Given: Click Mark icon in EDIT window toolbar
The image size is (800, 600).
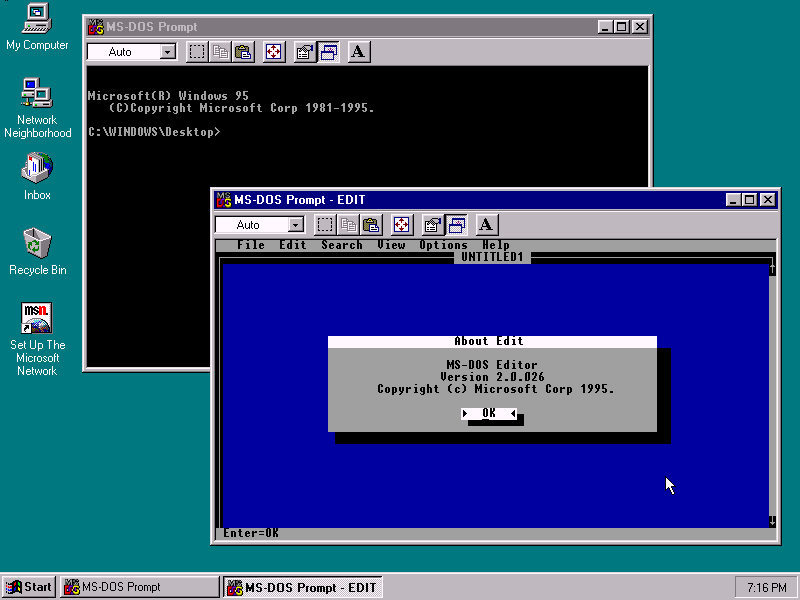Looking at the screenshot, I should 325,224.
